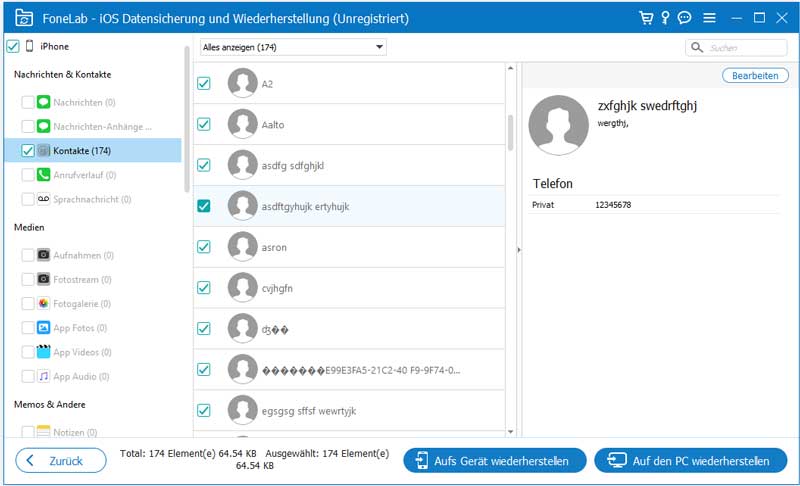Click the sidebar vertical scrollbar
This screenshot has height=486, width=800.
pos(187,120)
